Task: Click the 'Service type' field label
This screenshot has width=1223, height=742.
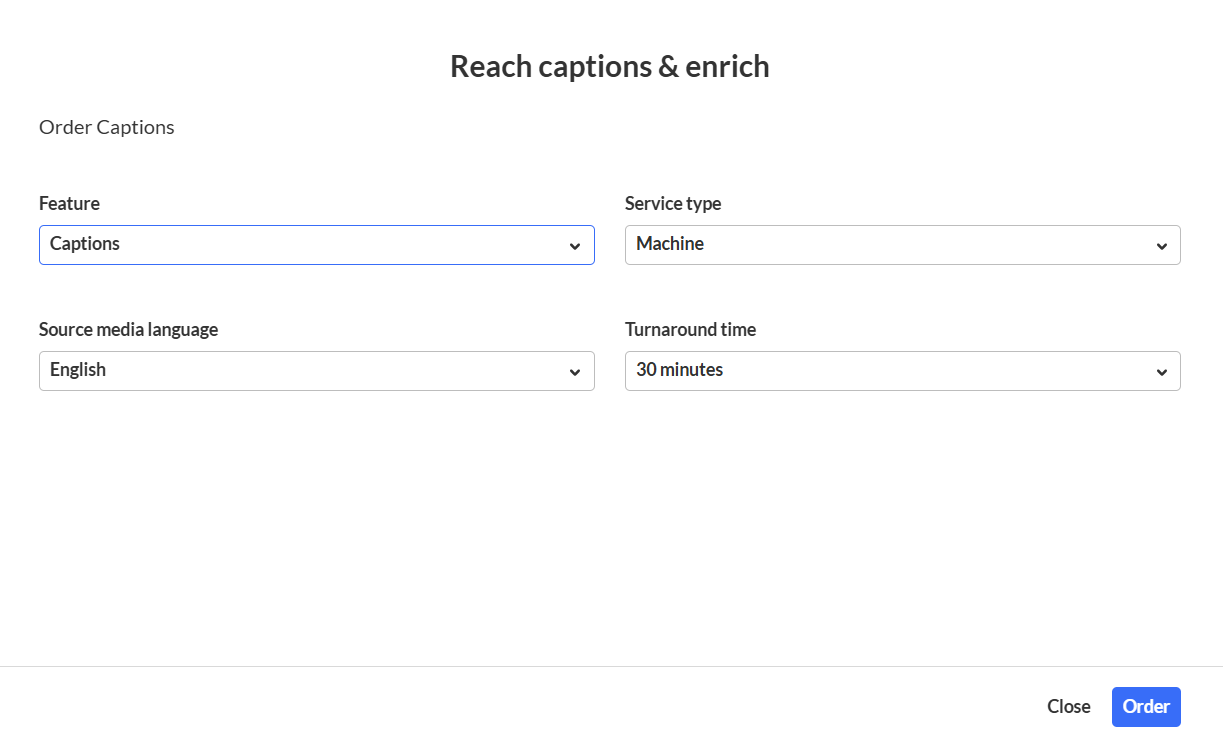Action: coord(673,204)
